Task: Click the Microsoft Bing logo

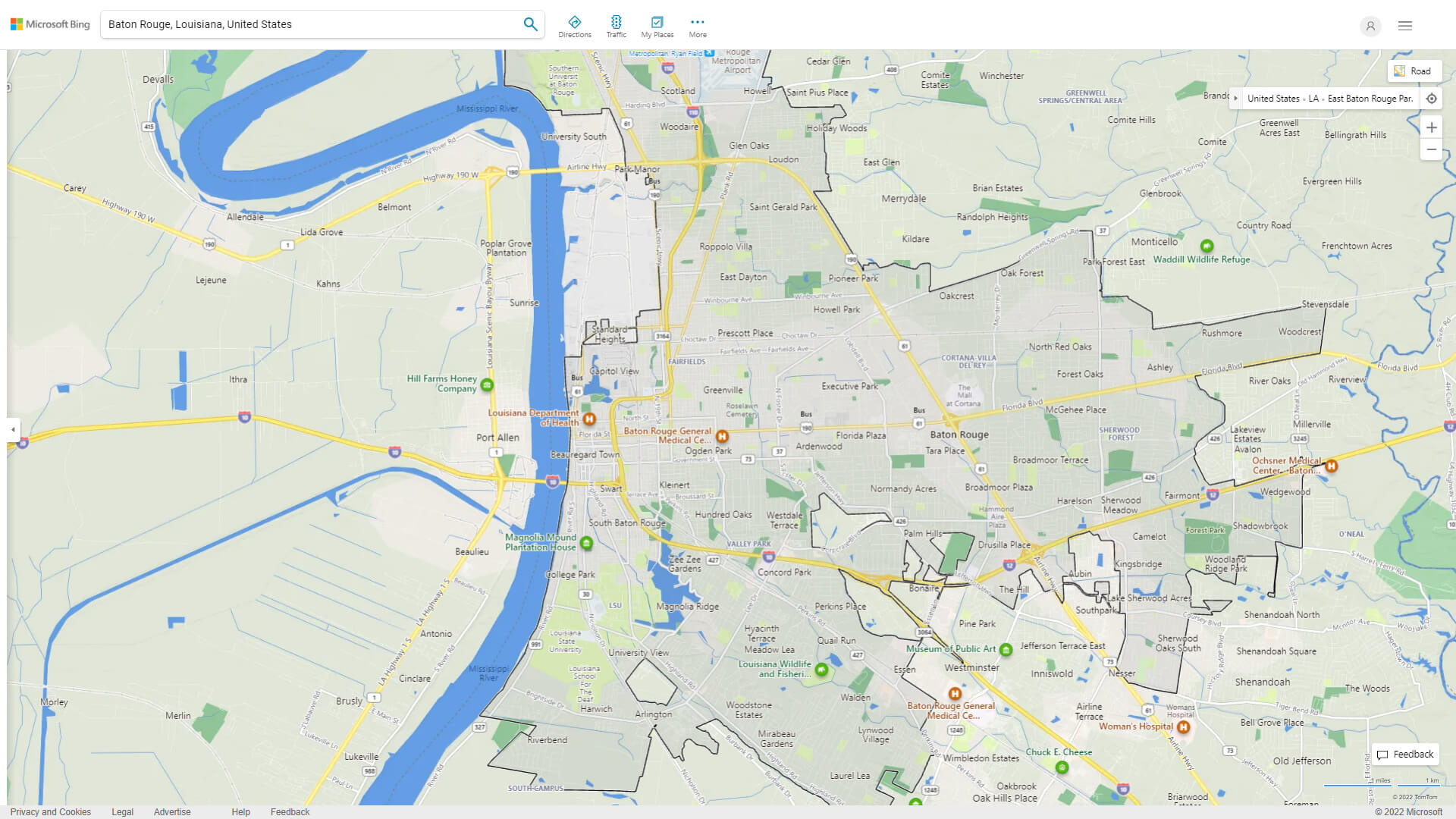Action: point(49,24)
